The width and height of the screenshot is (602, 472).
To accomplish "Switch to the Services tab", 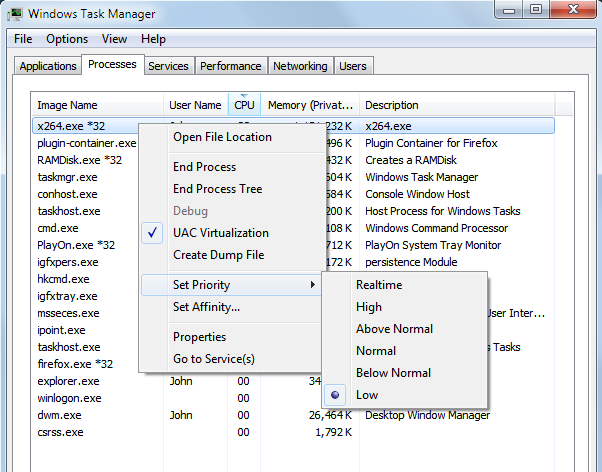I will [168, 66].
